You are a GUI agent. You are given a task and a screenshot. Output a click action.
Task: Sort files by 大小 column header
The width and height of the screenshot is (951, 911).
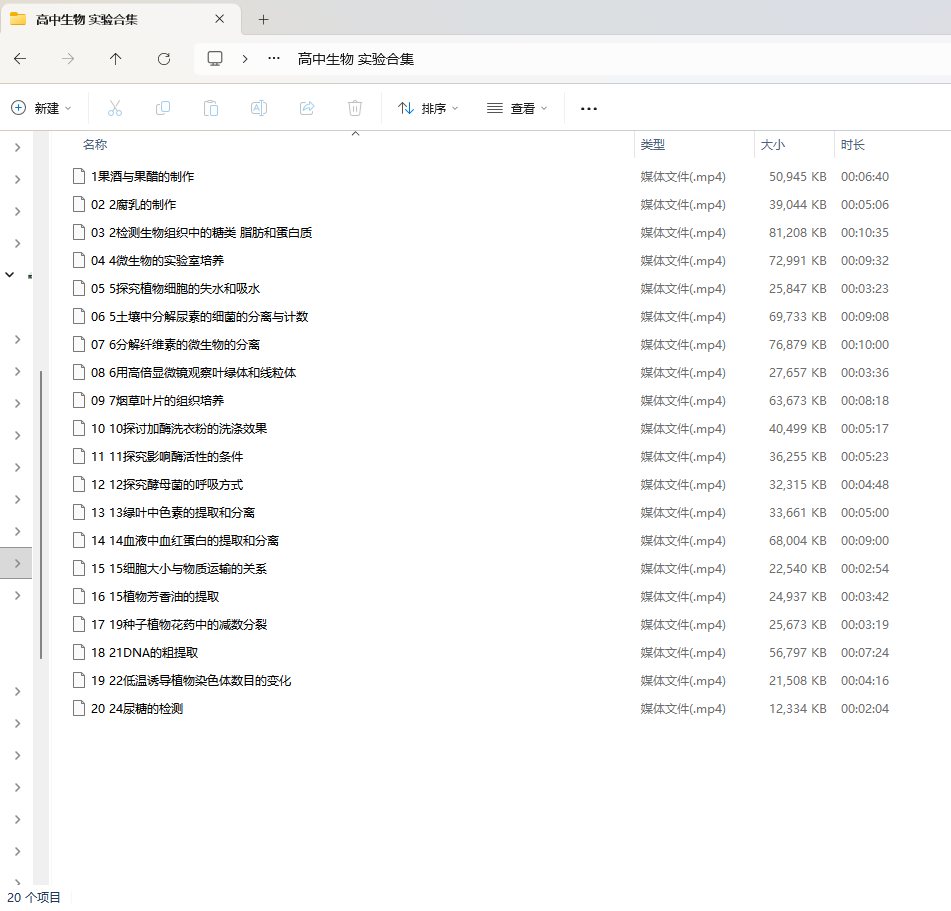[x=773, y=145]
